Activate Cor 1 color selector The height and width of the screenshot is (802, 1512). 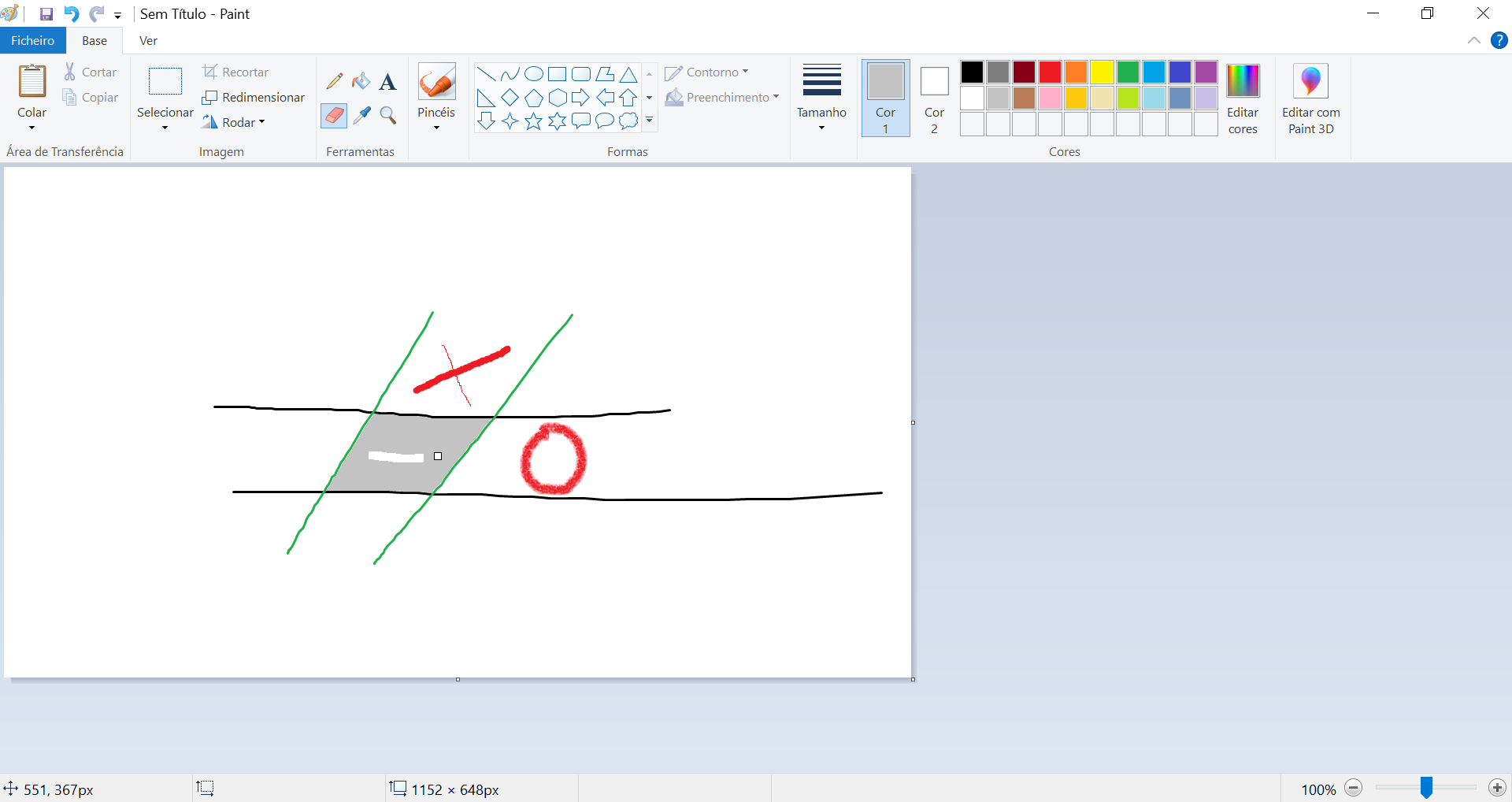pos(886,98)
